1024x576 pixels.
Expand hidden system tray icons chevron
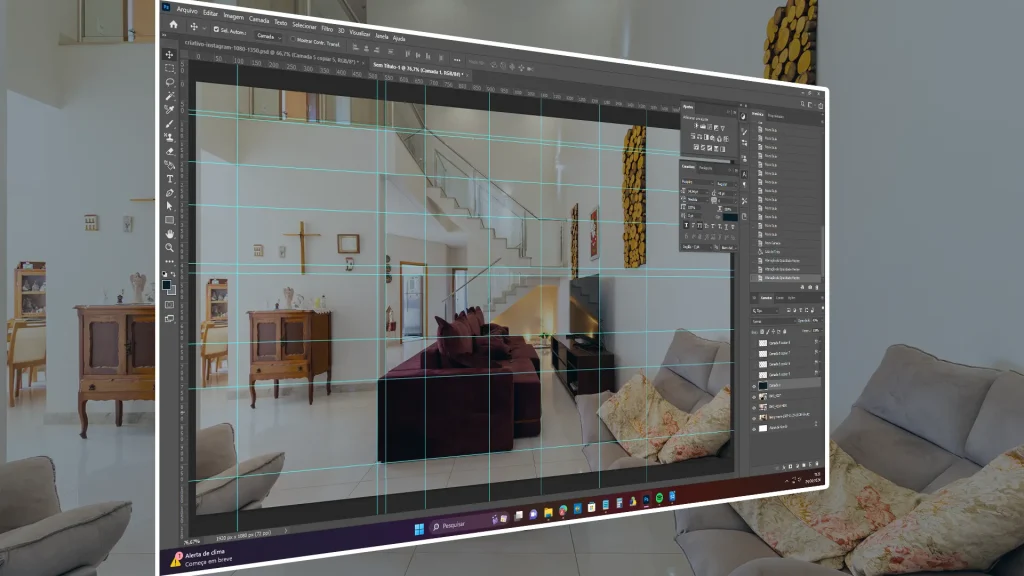point(787,481)
